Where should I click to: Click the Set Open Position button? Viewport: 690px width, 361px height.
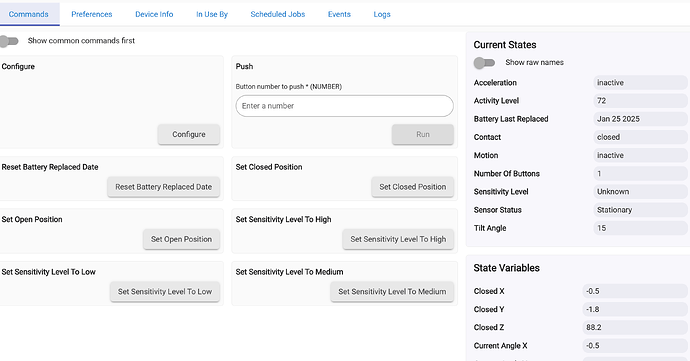(x=181, y=239)
